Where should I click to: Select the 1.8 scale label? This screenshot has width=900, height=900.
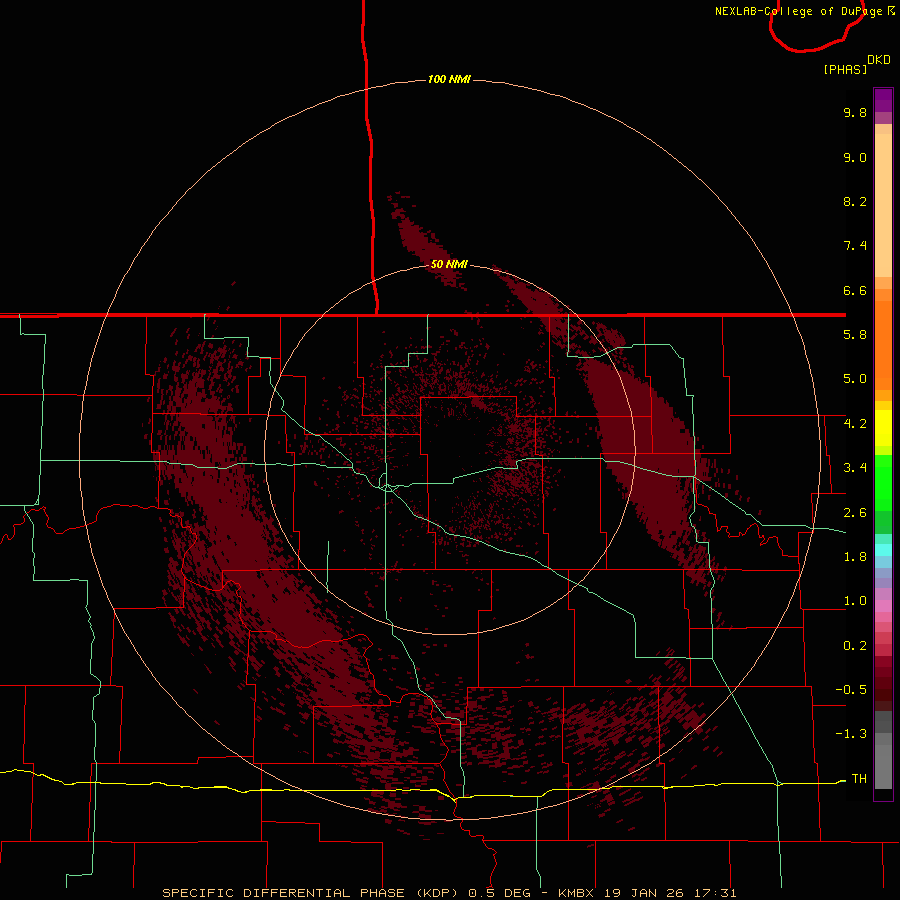(x=855, y=557)
